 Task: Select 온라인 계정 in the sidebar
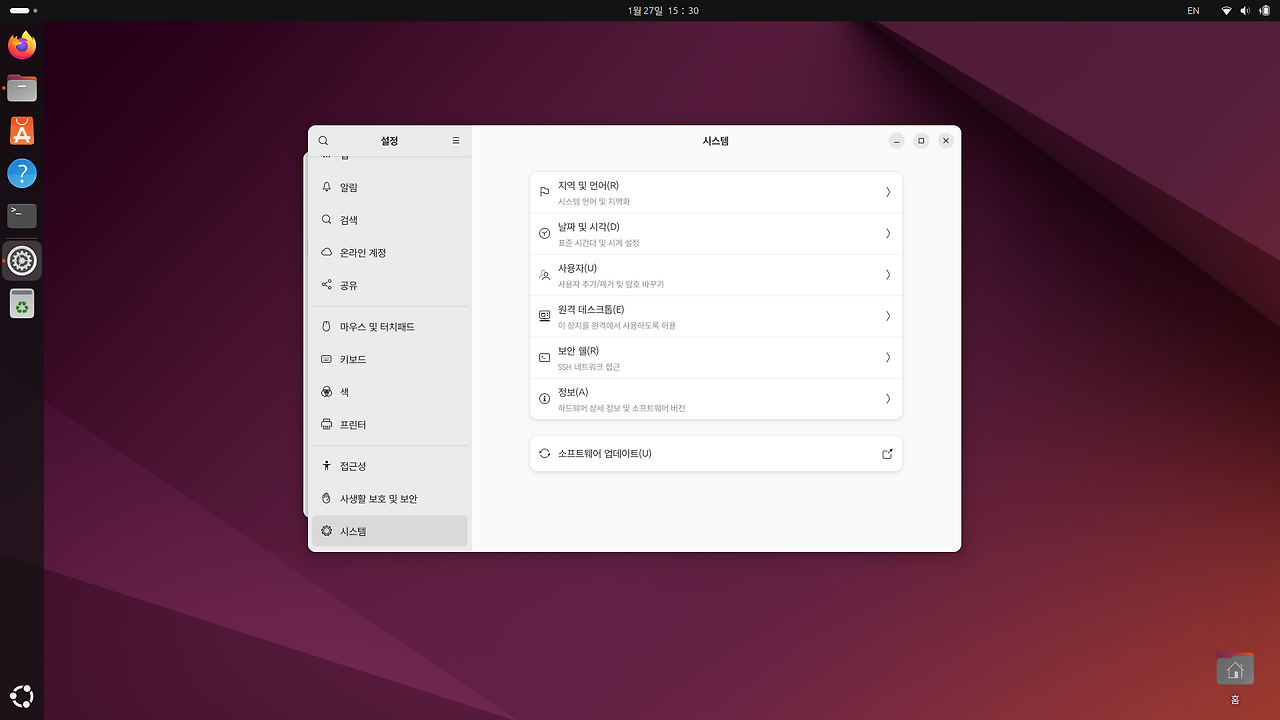[389, 253]
